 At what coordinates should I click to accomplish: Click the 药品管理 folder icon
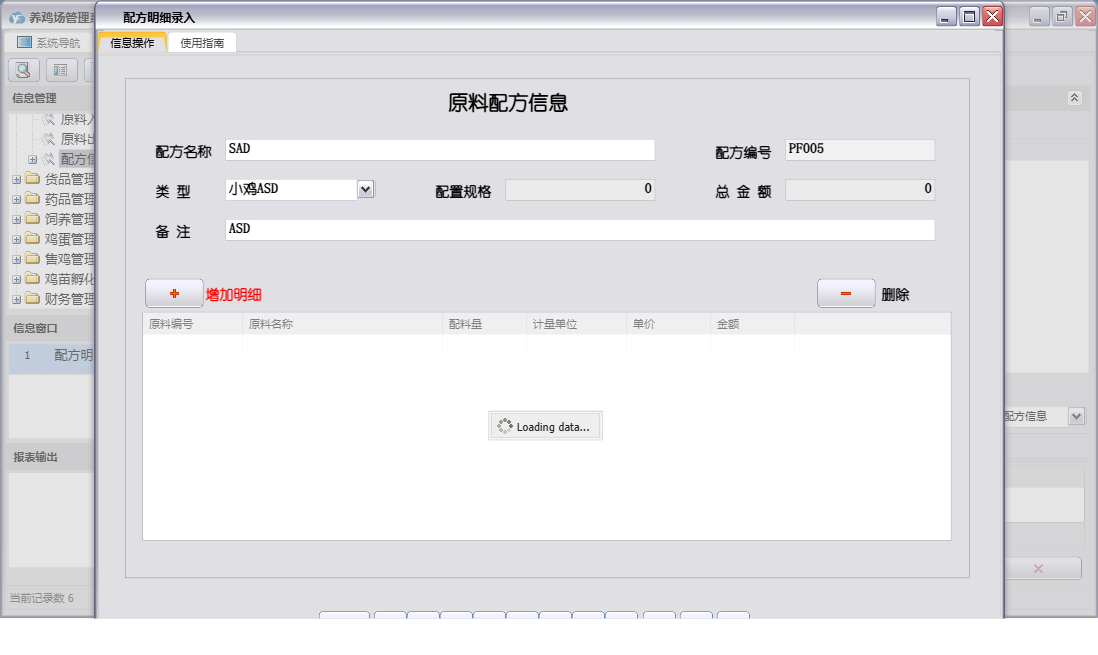point(32,198)
